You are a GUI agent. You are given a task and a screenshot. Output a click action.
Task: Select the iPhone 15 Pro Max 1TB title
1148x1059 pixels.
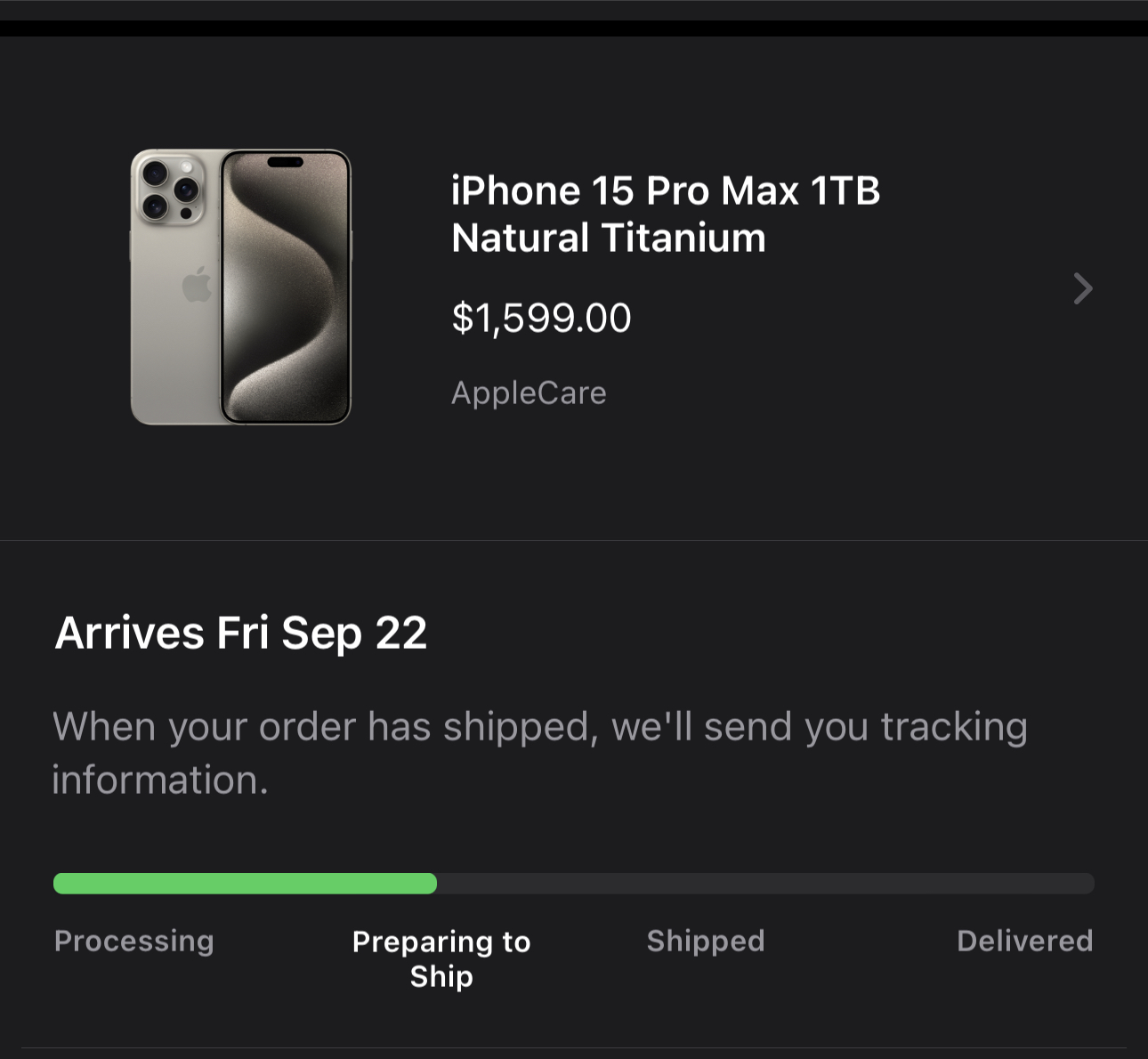(x=665, y=190)
